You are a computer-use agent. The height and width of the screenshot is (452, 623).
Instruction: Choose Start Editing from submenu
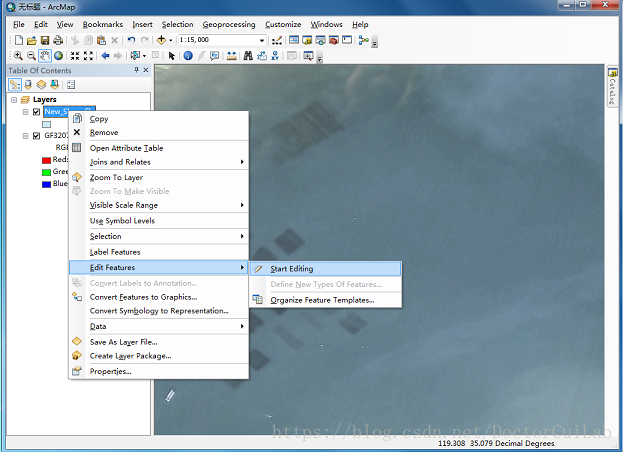click(x=325, y=269)
